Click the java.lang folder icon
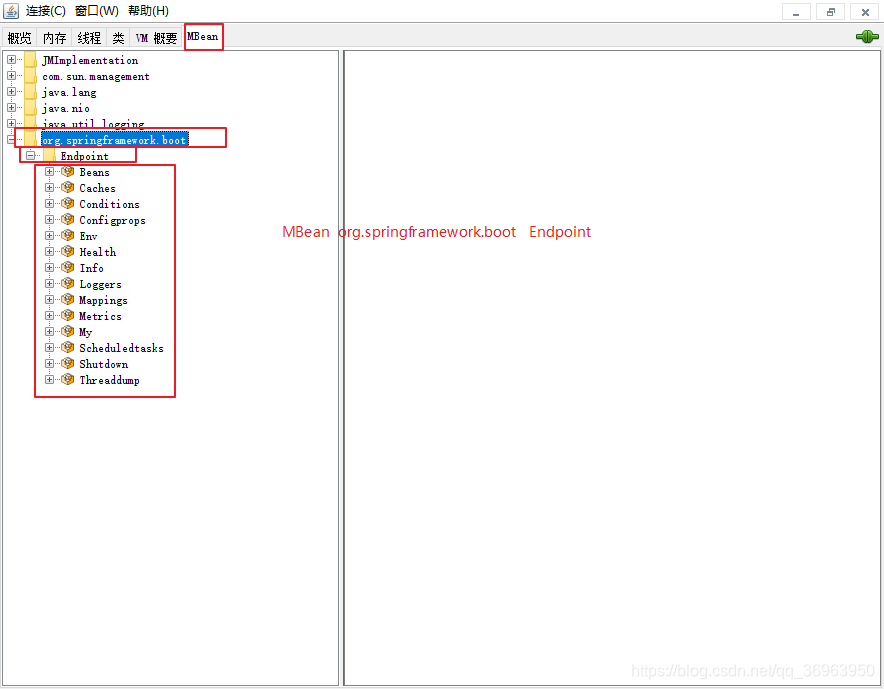The image size is (884, 689). click(x=30, y=91)
